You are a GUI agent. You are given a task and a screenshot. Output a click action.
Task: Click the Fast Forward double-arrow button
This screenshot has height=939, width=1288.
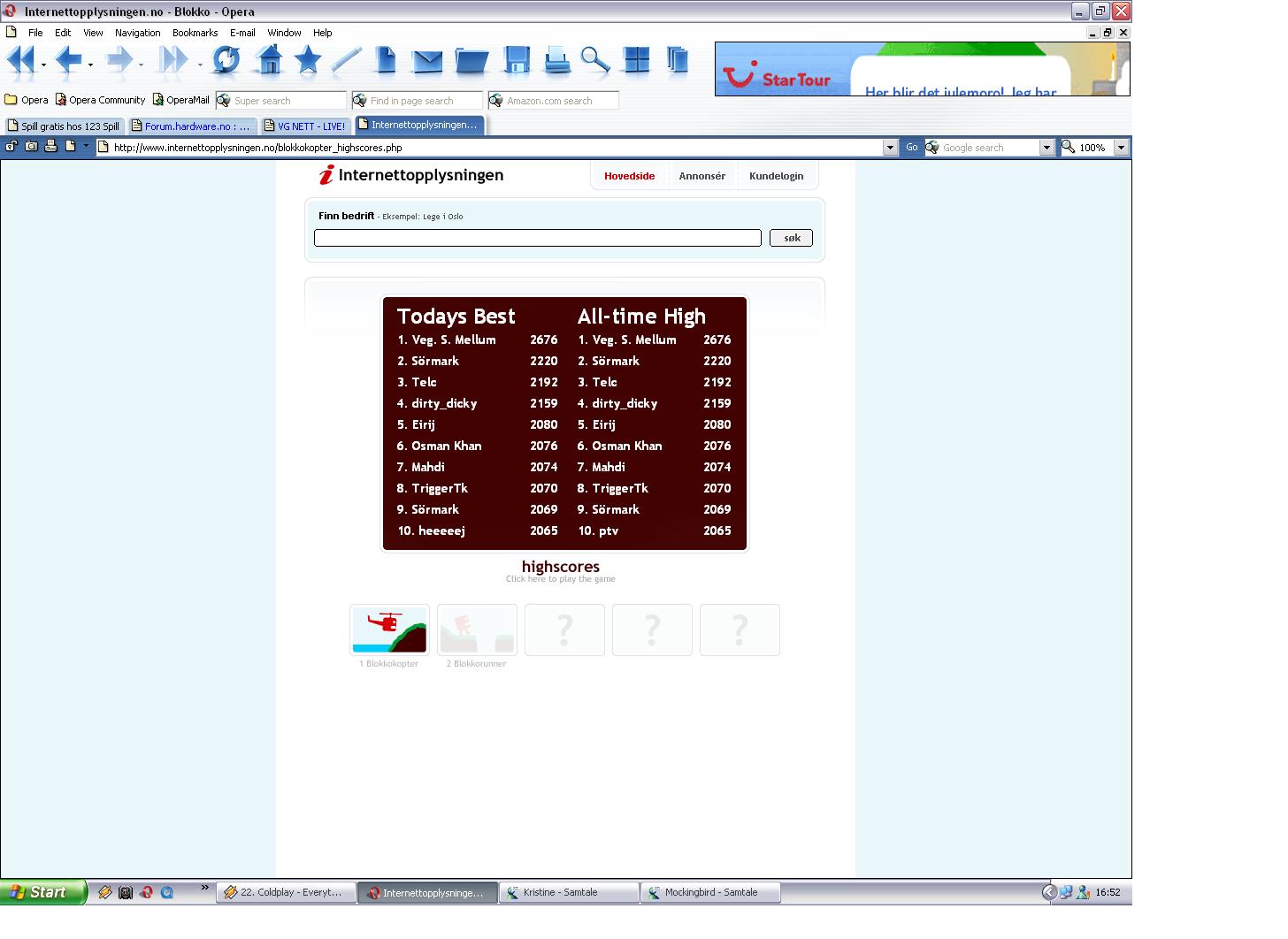tap(173, 61)
